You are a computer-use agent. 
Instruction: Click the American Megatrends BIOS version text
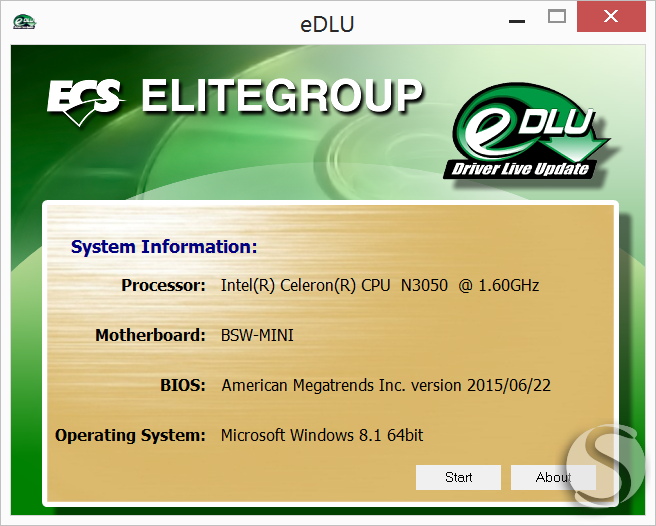(x=386, y=385)
